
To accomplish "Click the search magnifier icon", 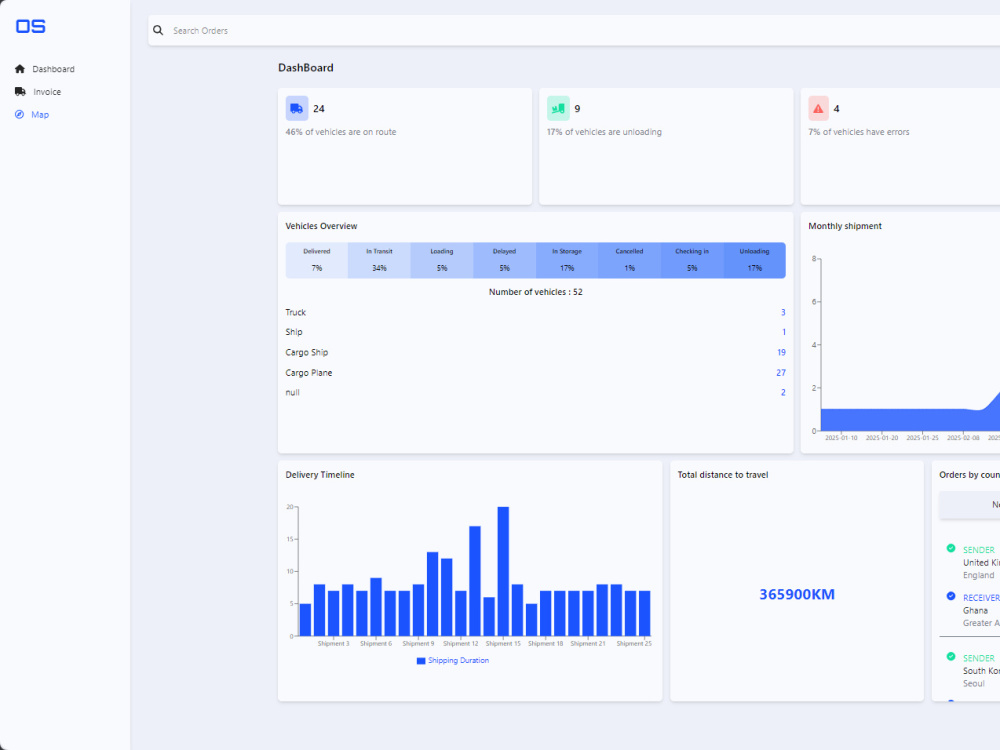I will click(x=158, y=30).
